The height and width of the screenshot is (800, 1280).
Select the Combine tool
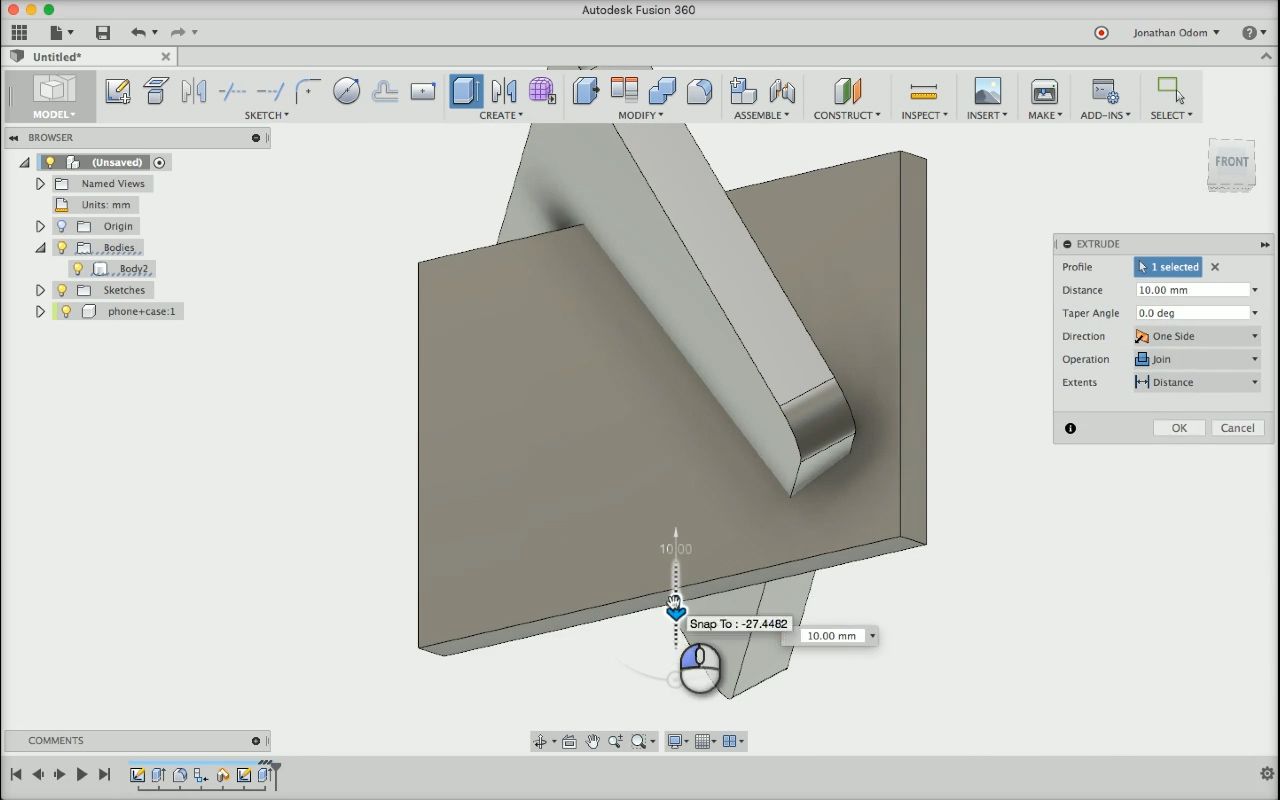pyautogui.click(x=662, y=91)
